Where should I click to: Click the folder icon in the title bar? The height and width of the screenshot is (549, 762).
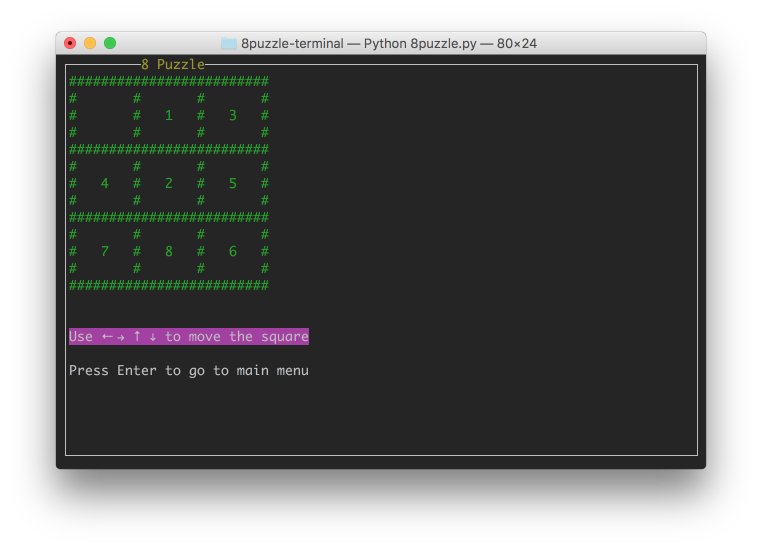pos(228,44)
